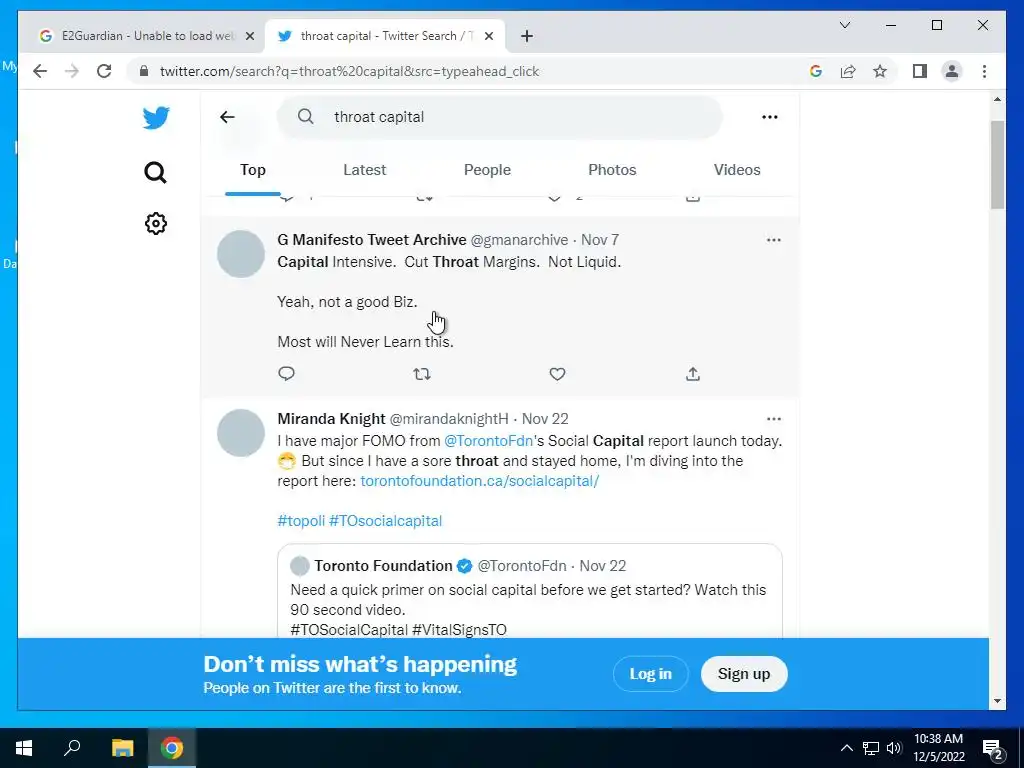Image resolution: width=1024 pixels, height=768 pixels.
Task: Open the notification center icon
Action: click(x=993, y=748)
